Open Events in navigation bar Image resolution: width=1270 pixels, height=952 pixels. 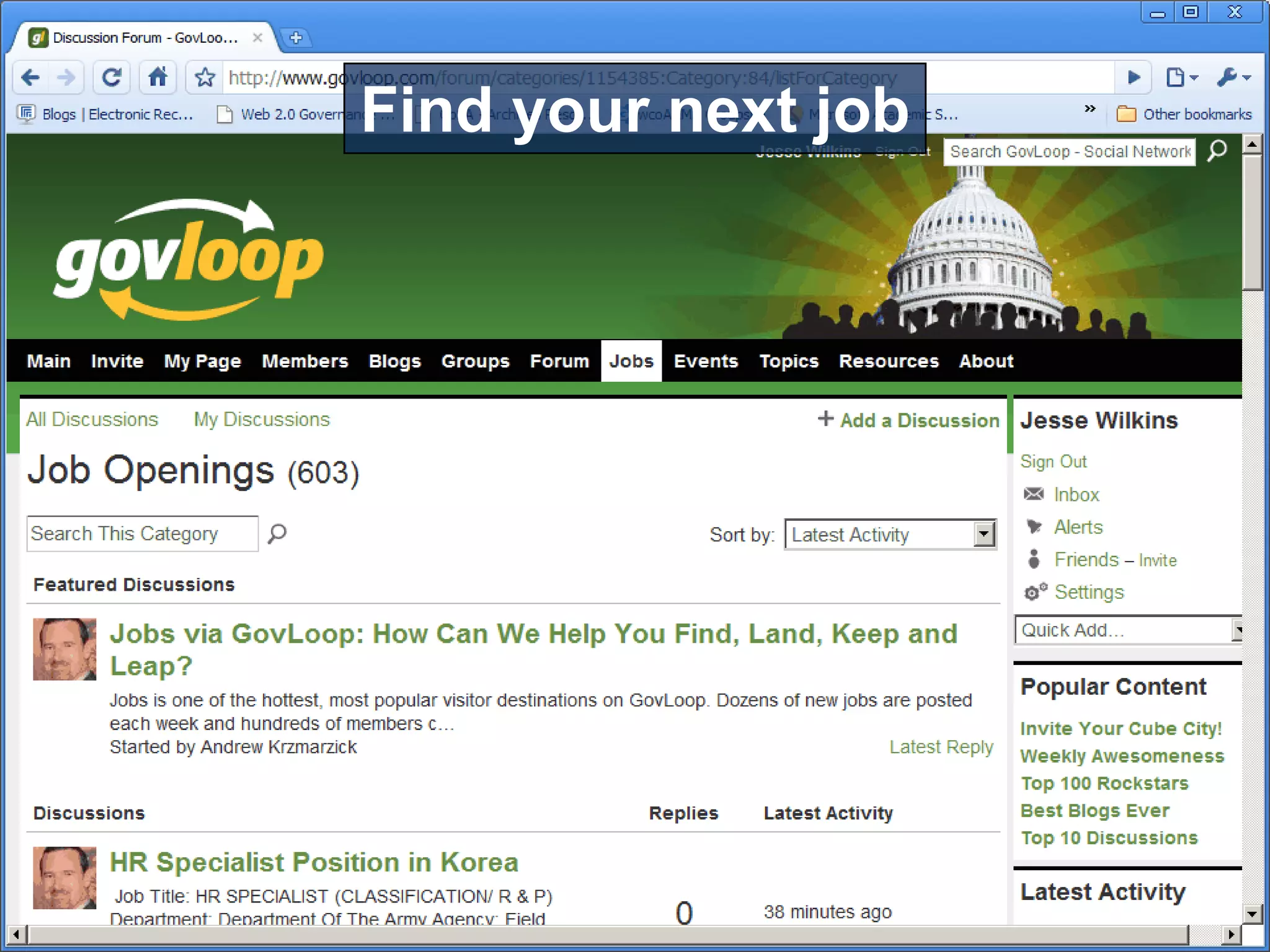coord(706,361)
